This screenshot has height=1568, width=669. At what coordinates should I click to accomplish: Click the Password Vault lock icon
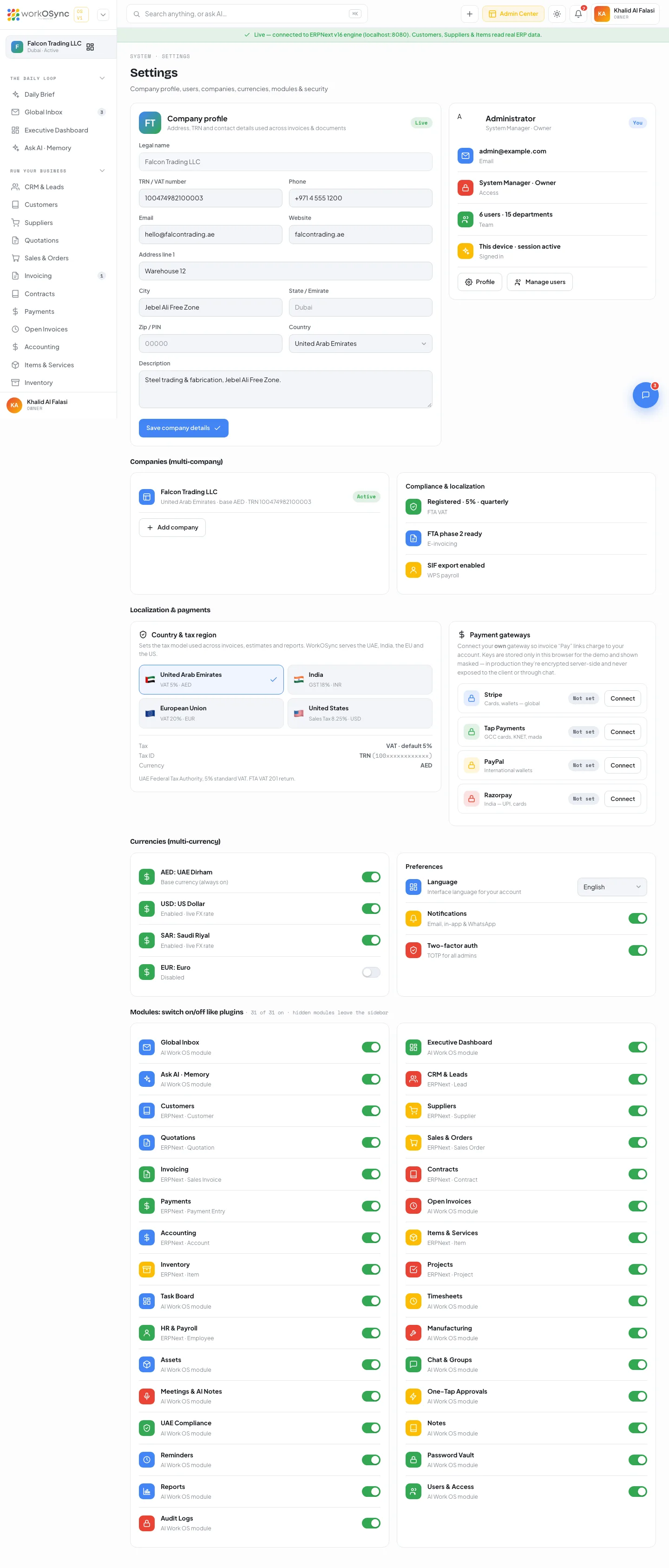413,1460
